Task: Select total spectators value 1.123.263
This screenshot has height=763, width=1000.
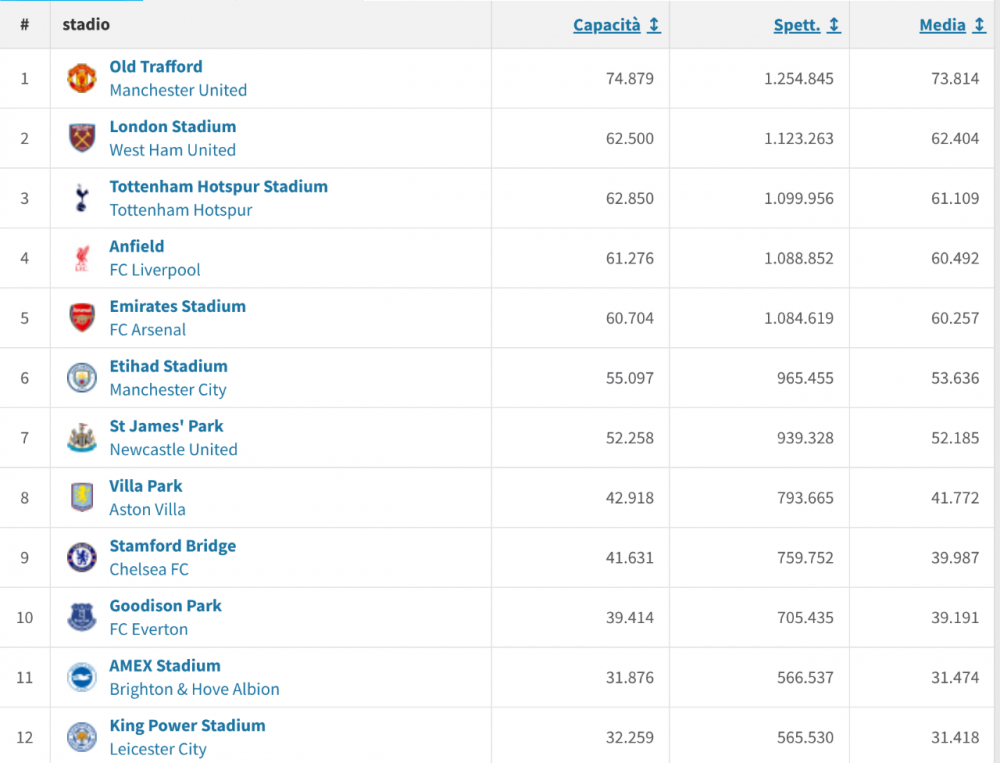Action: [798, 138]
